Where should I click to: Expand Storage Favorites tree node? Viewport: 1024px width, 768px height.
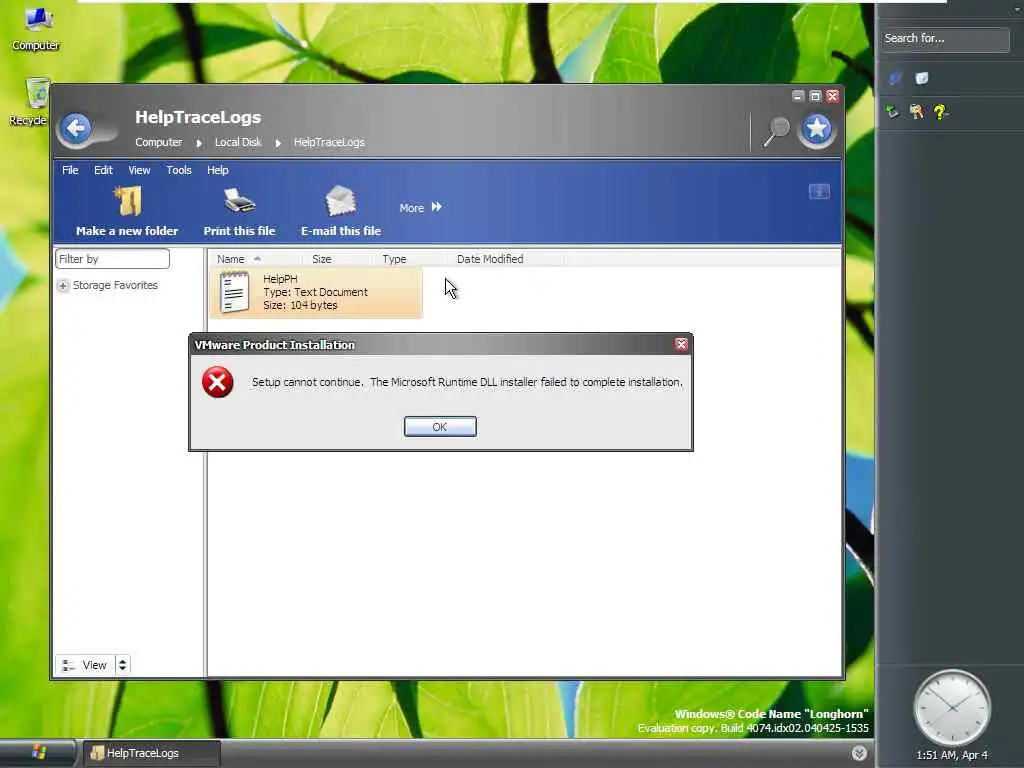(63, 285)
